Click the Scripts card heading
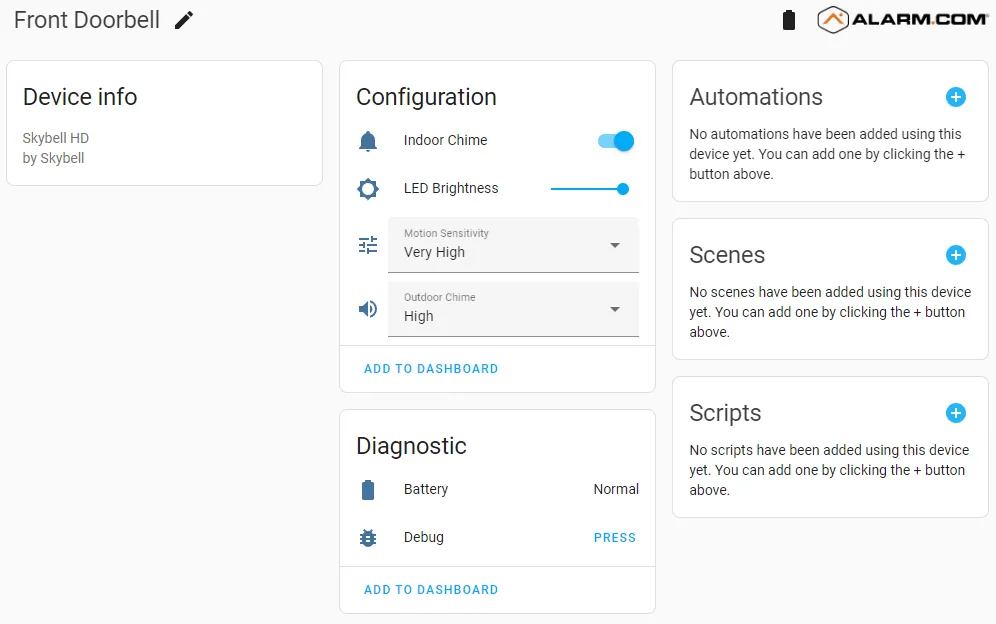 (725, 414)
